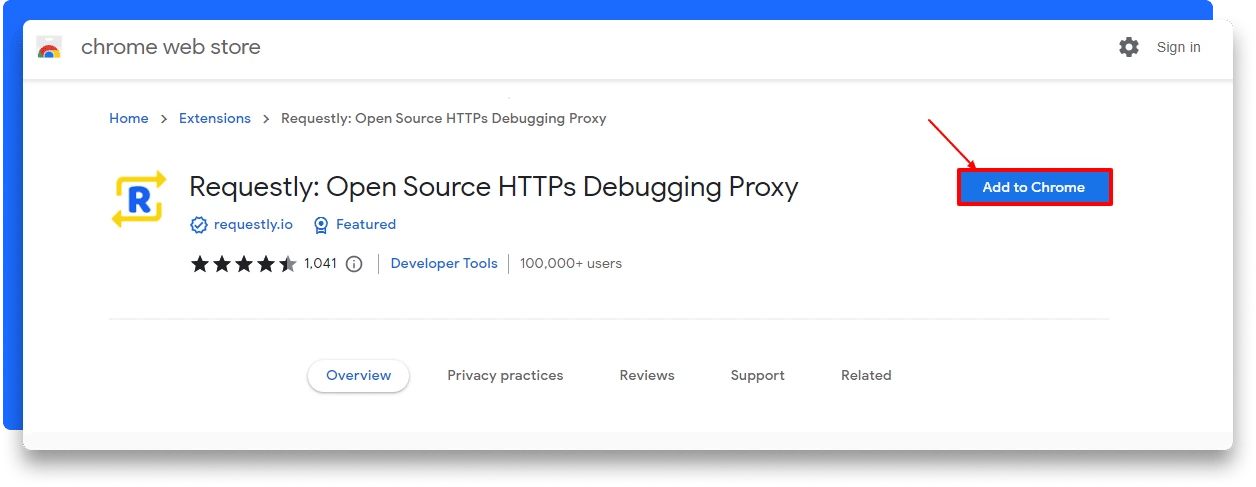Sign in to the web store
This screenshot has height=487, width=1256.
[x=1179, y=47]
